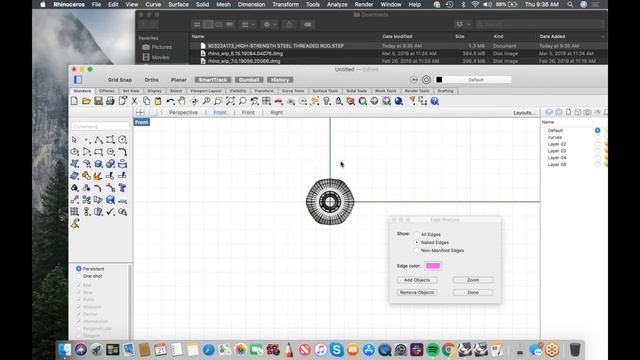
Task: Click the four-viewport layout icon
Action: (140, 112)
